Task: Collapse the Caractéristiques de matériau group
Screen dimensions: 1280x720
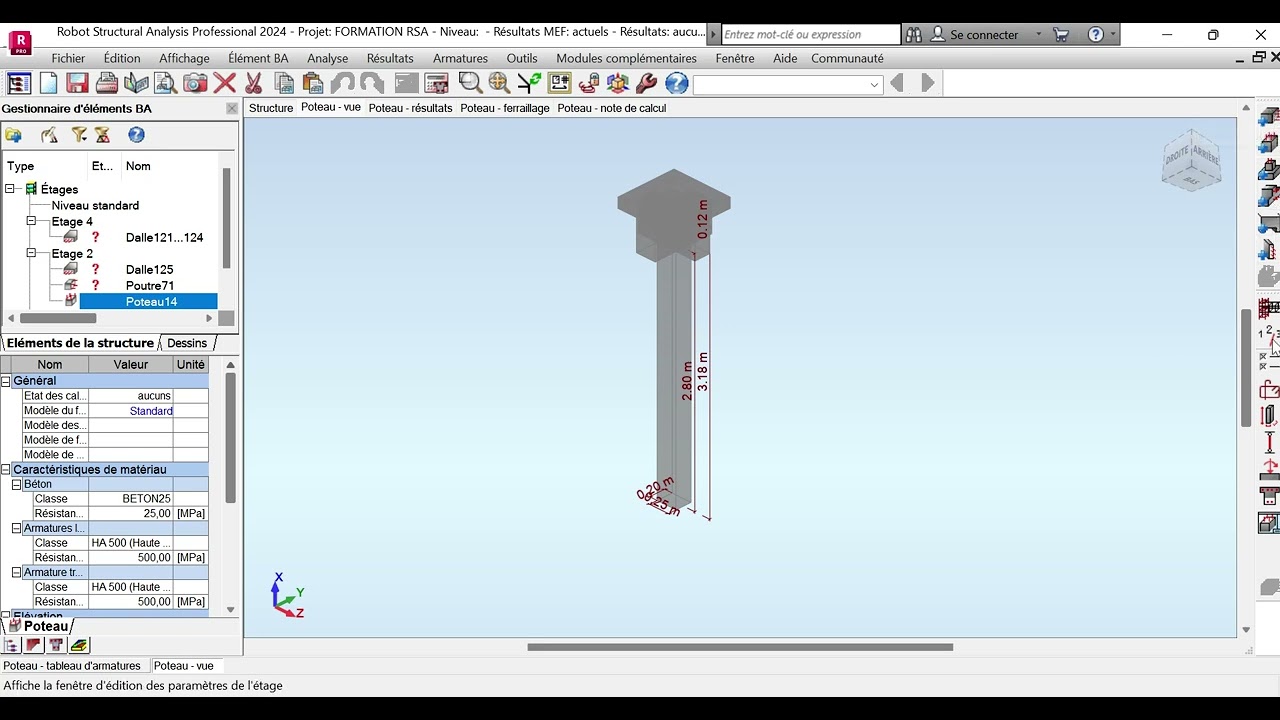Action: [x=6, y=469]
